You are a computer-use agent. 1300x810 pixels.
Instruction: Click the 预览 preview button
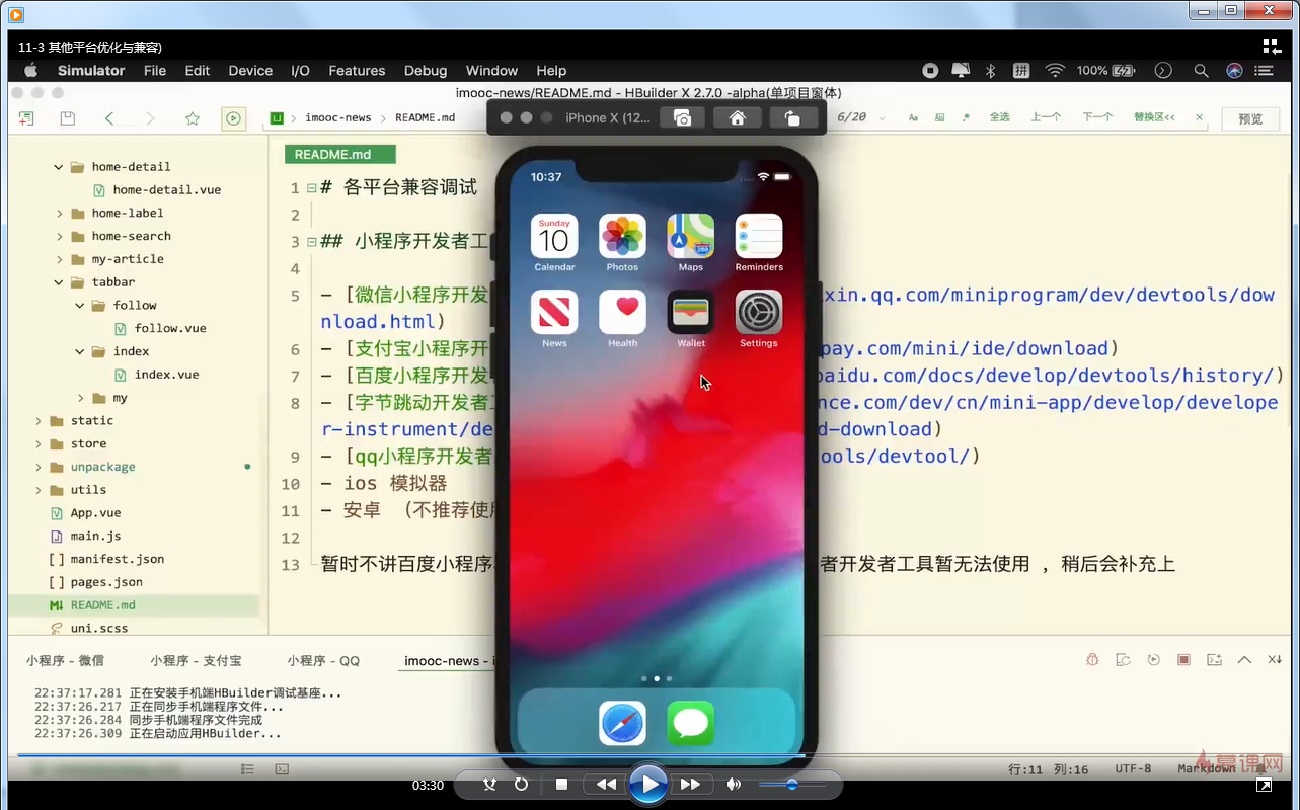pyautogui.click(x=1251, y=118)
